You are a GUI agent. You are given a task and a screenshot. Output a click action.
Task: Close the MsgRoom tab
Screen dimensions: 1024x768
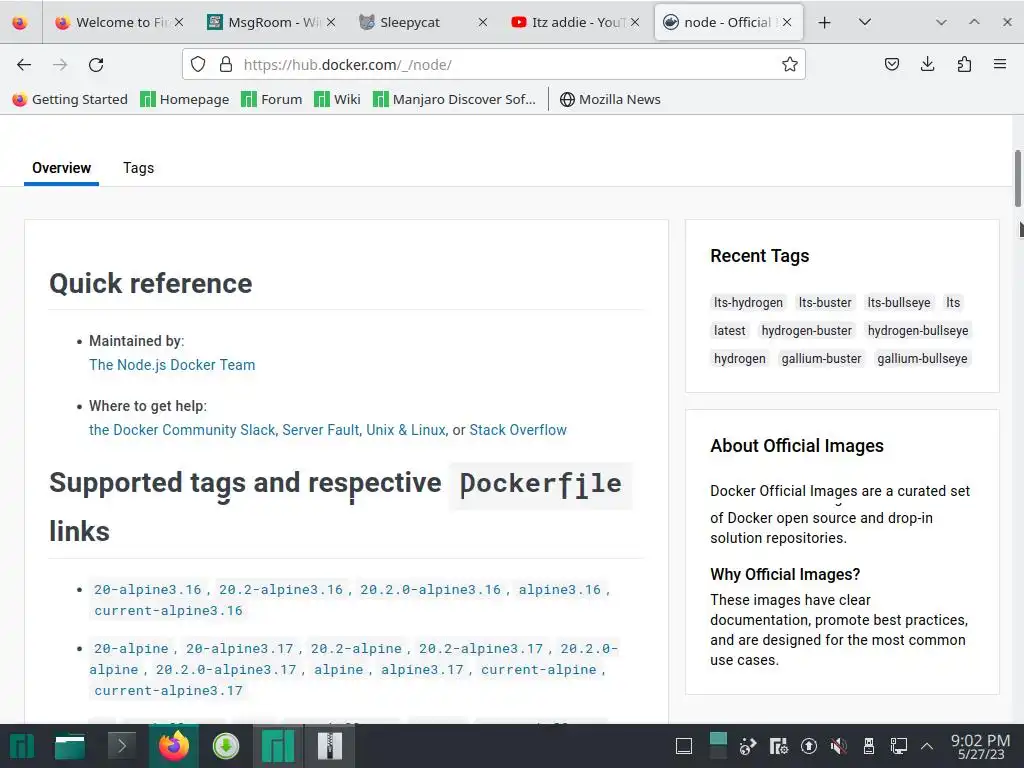pos(331,22)
